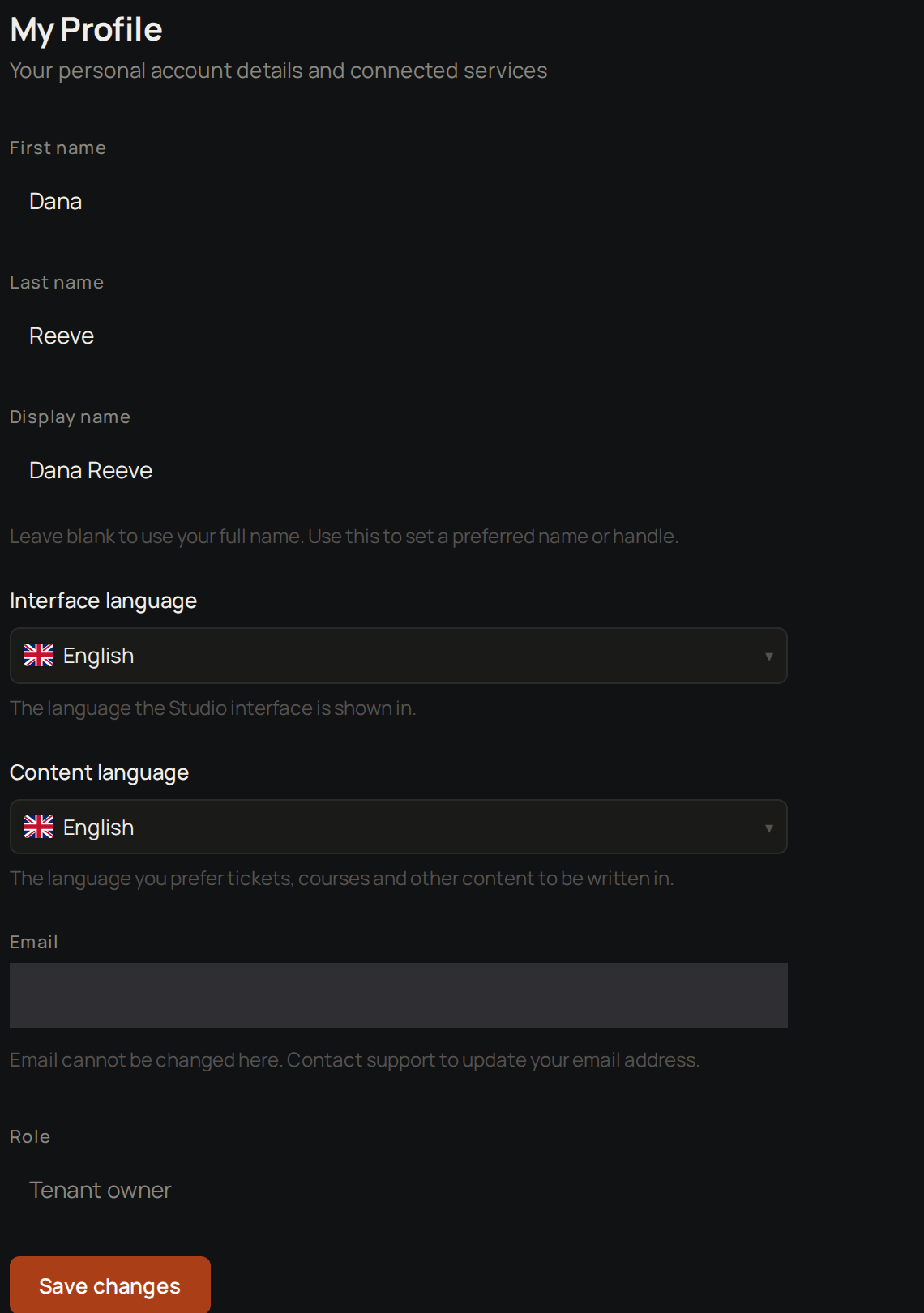
Task: Save changes to the profile
Action: pyautogui.click(x=110, y=1285)
